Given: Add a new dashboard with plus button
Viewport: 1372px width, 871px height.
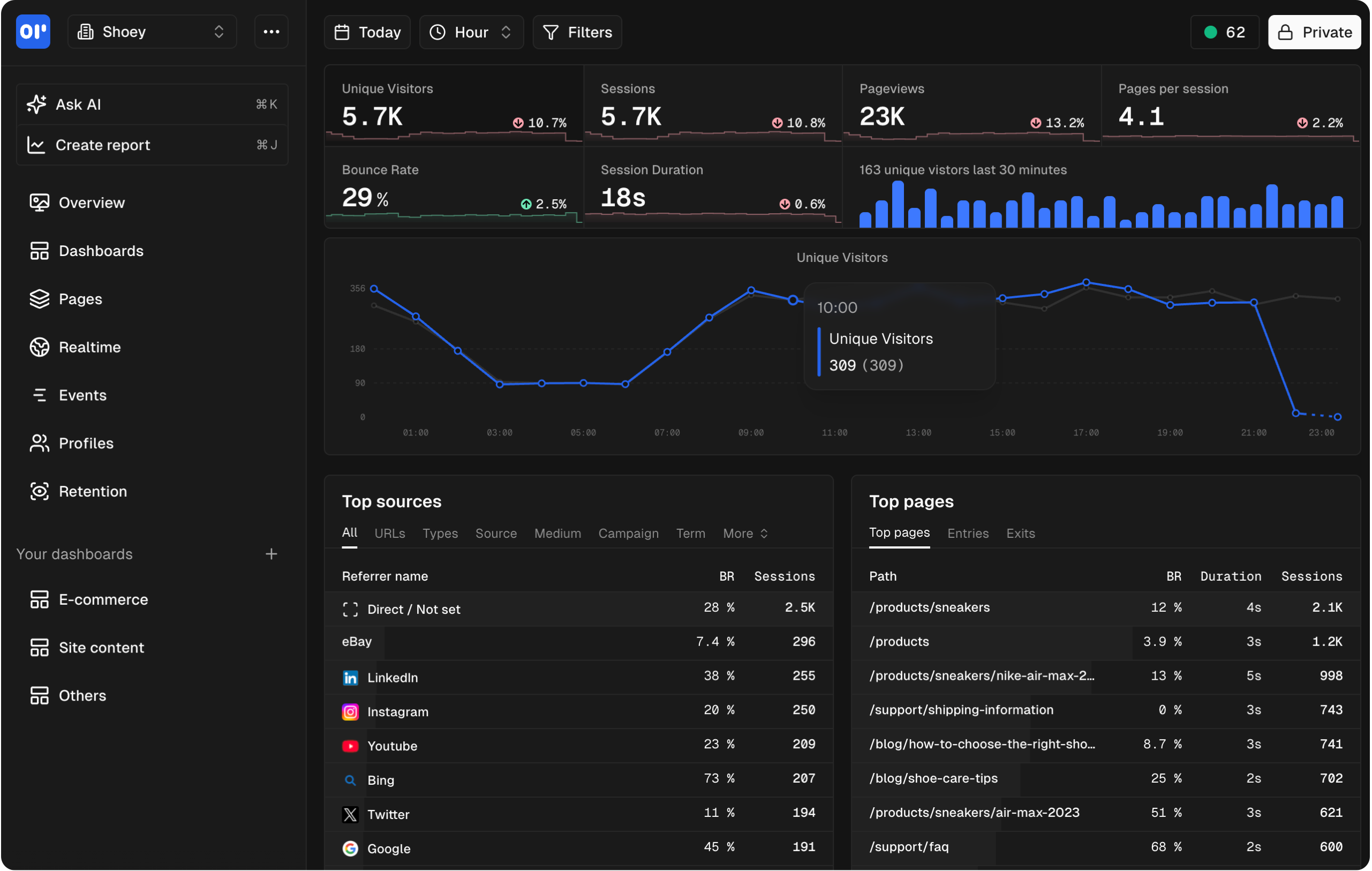Looking at the screenshot, I should click(272, 553).
